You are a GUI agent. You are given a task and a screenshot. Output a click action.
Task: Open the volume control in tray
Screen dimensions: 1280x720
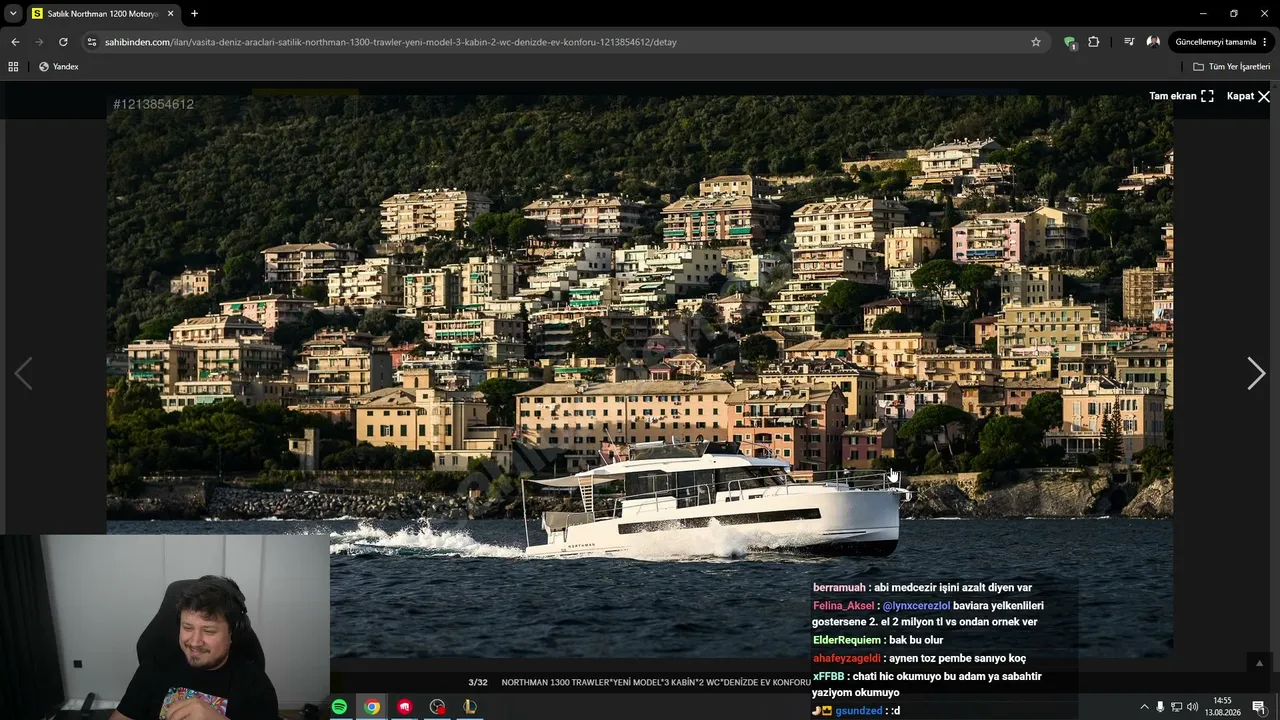point(1192,707)
